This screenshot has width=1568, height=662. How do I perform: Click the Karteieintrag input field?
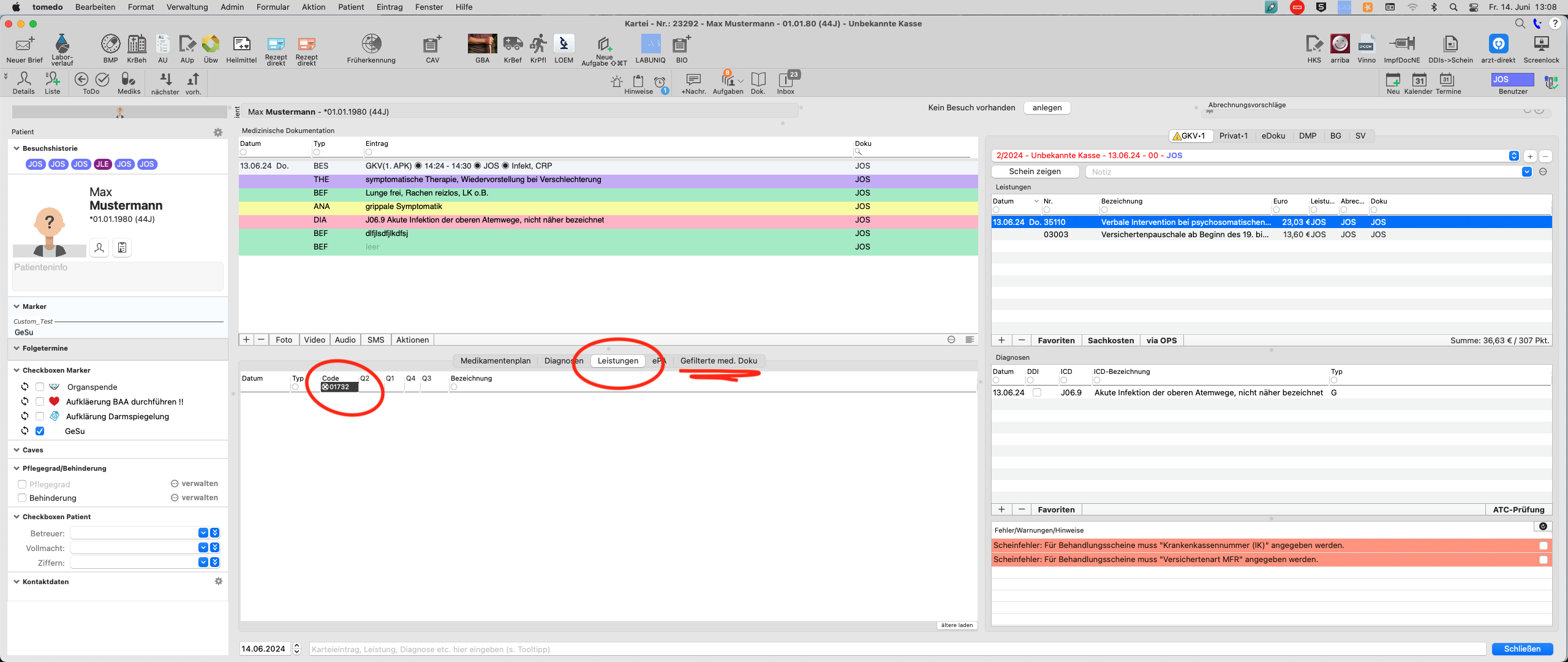point(897,649)
